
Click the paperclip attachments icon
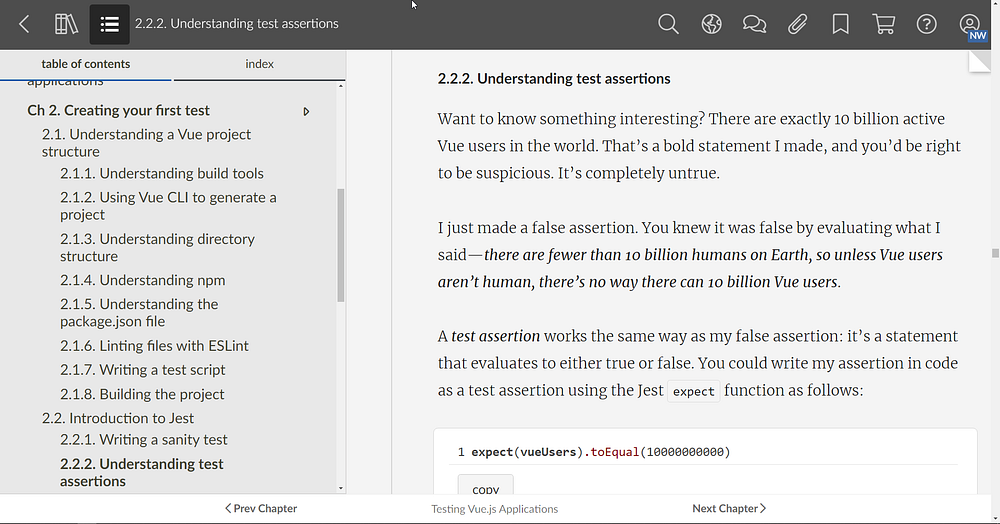[797, 24]
